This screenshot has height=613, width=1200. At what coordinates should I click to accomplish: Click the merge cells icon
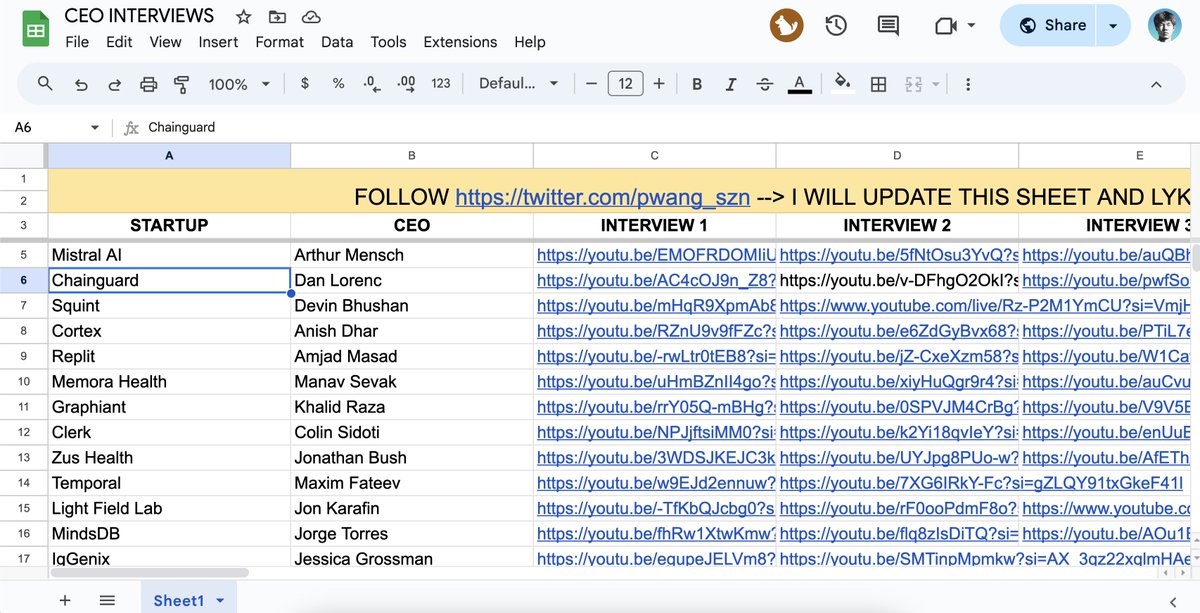(913, 84)
